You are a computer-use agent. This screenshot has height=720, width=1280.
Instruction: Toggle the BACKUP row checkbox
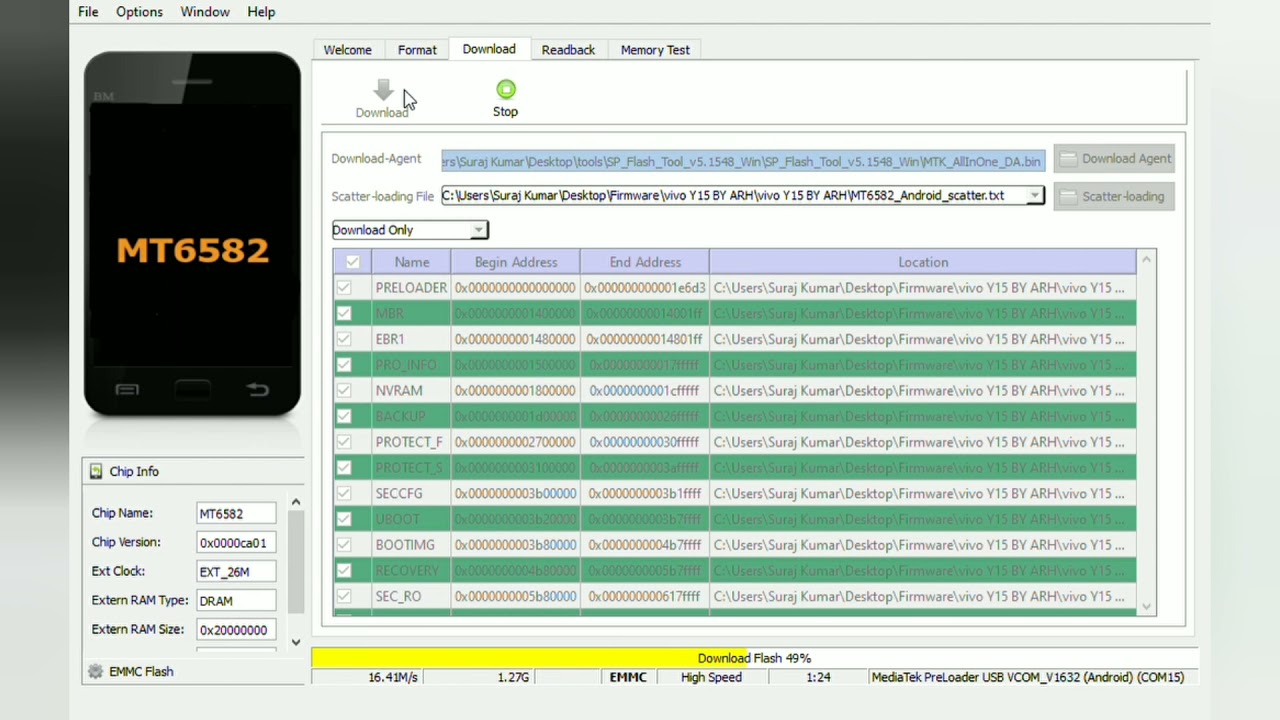344,416
